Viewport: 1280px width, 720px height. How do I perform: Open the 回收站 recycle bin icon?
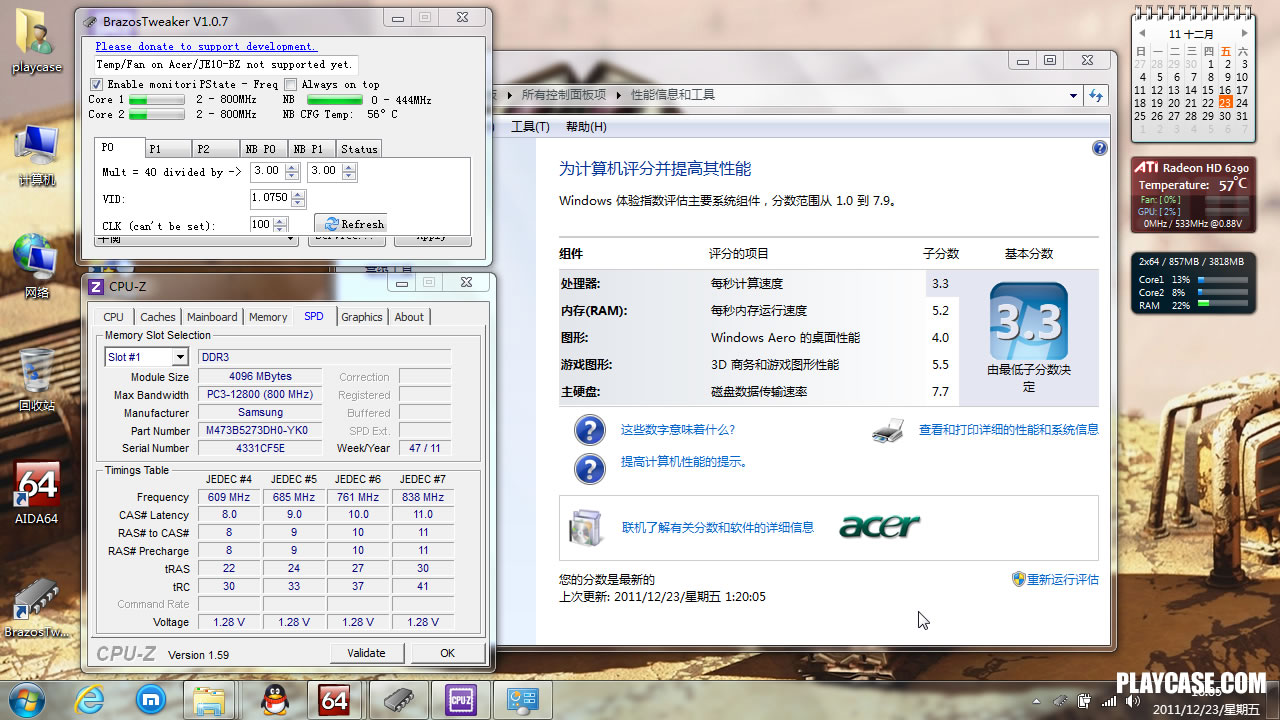click(x=37, y=380)
